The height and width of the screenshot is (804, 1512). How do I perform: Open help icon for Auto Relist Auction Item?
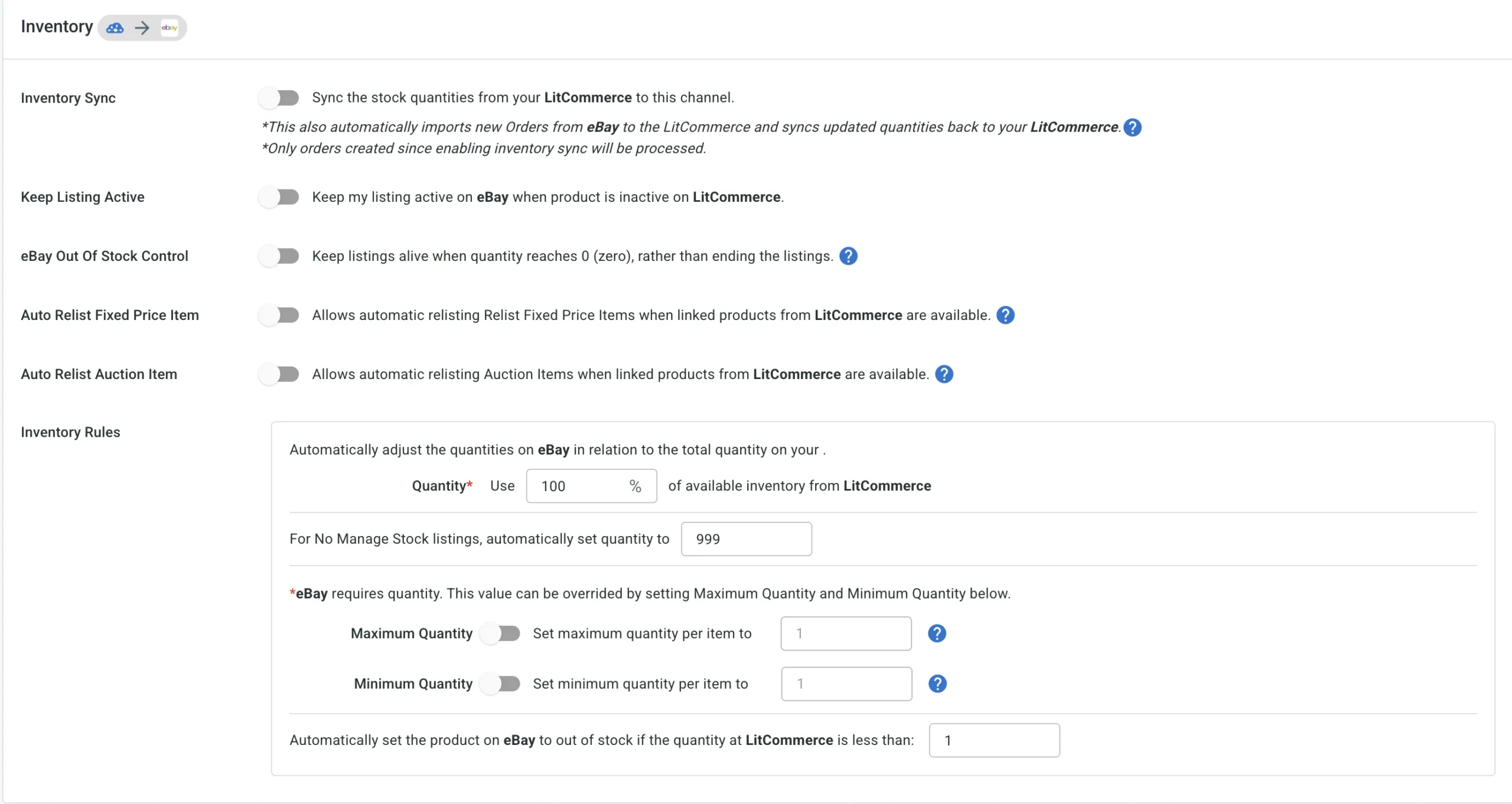(x=944, y=374)
